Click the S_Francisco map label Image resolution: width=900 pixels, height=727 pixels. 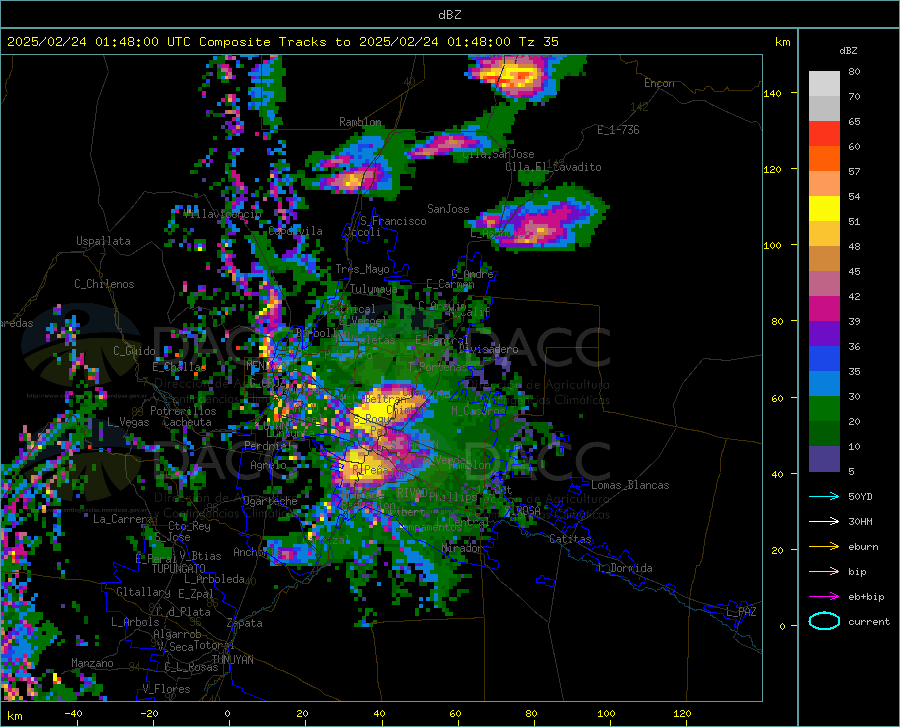393,221
